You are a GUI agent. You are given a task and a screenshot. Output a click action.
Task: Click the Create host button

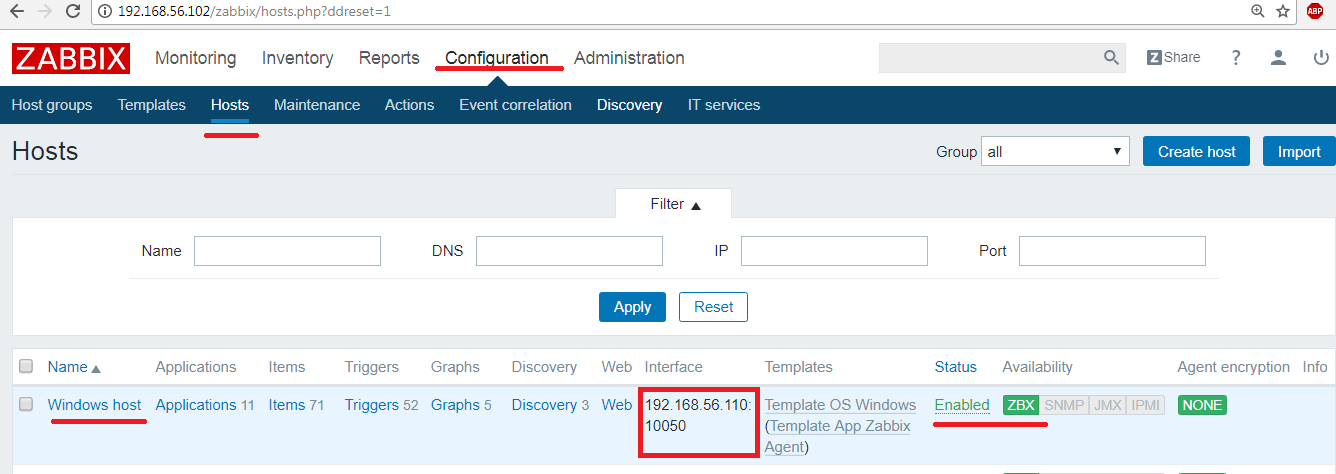[x=1196, y=152]
